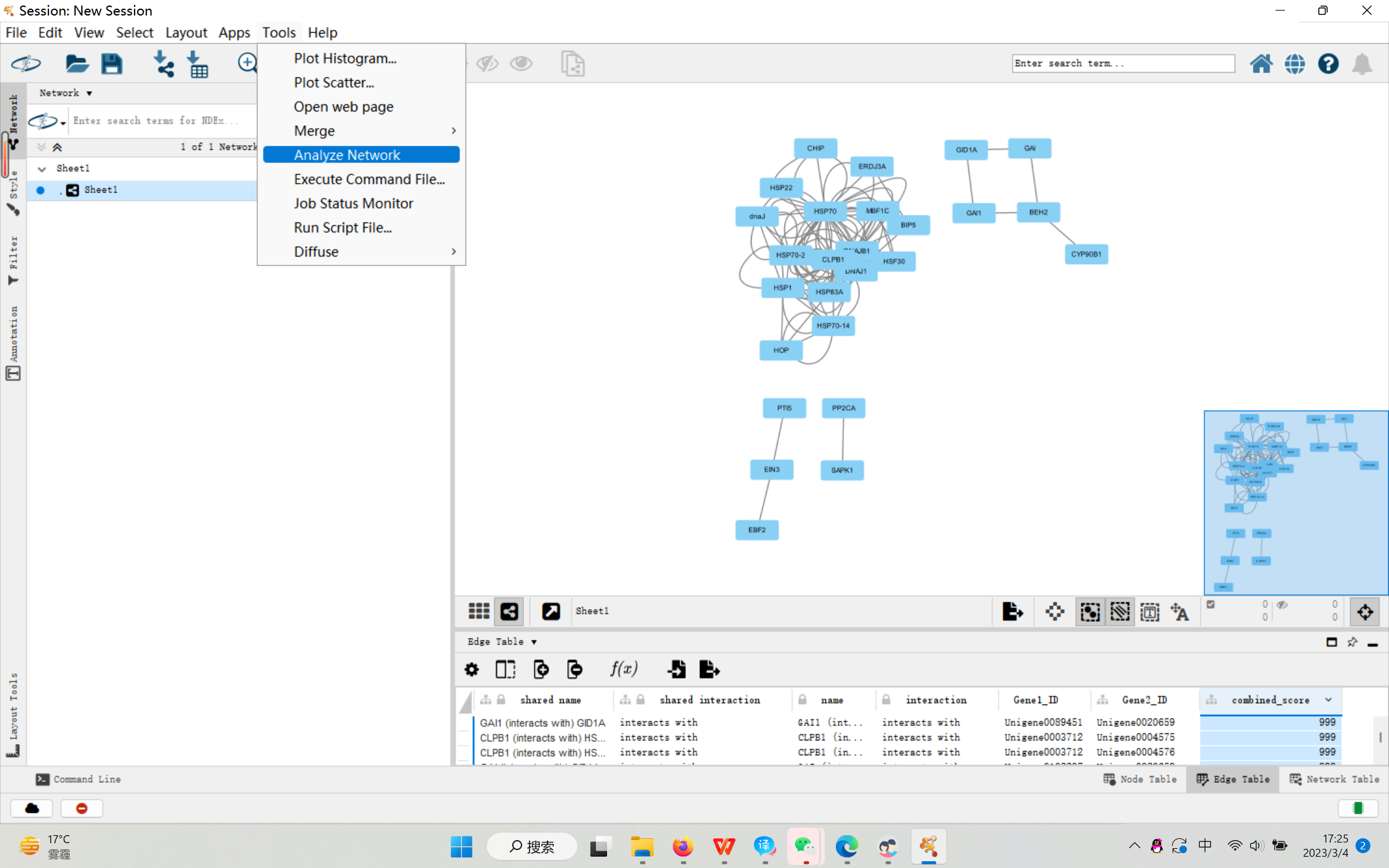
Task: Collapse the Sheet1 network group
Action: (x=42, y=168)
